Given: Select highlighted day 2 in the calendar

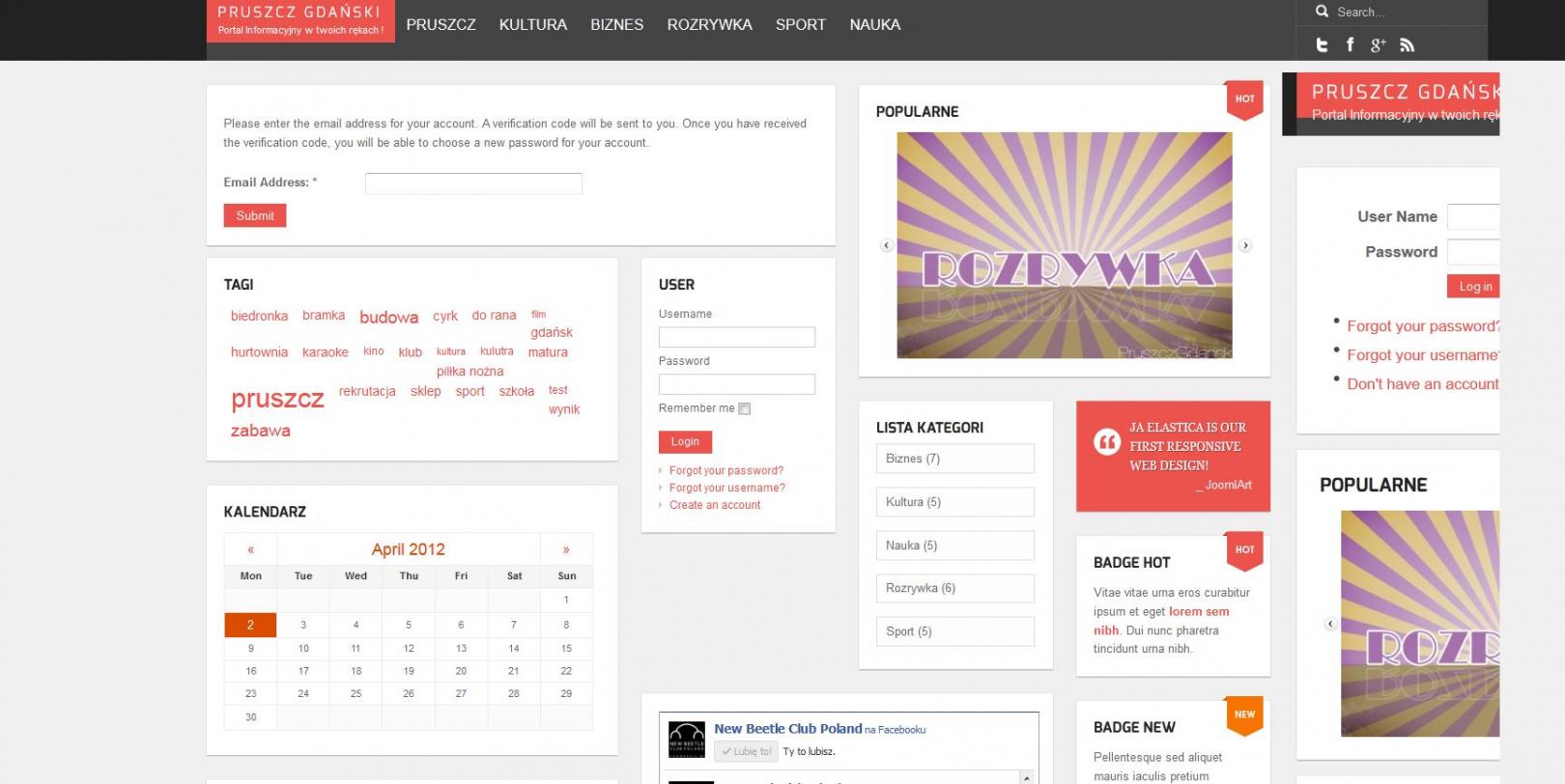Looking at the screenshot, I should click(x=250, y=625).
